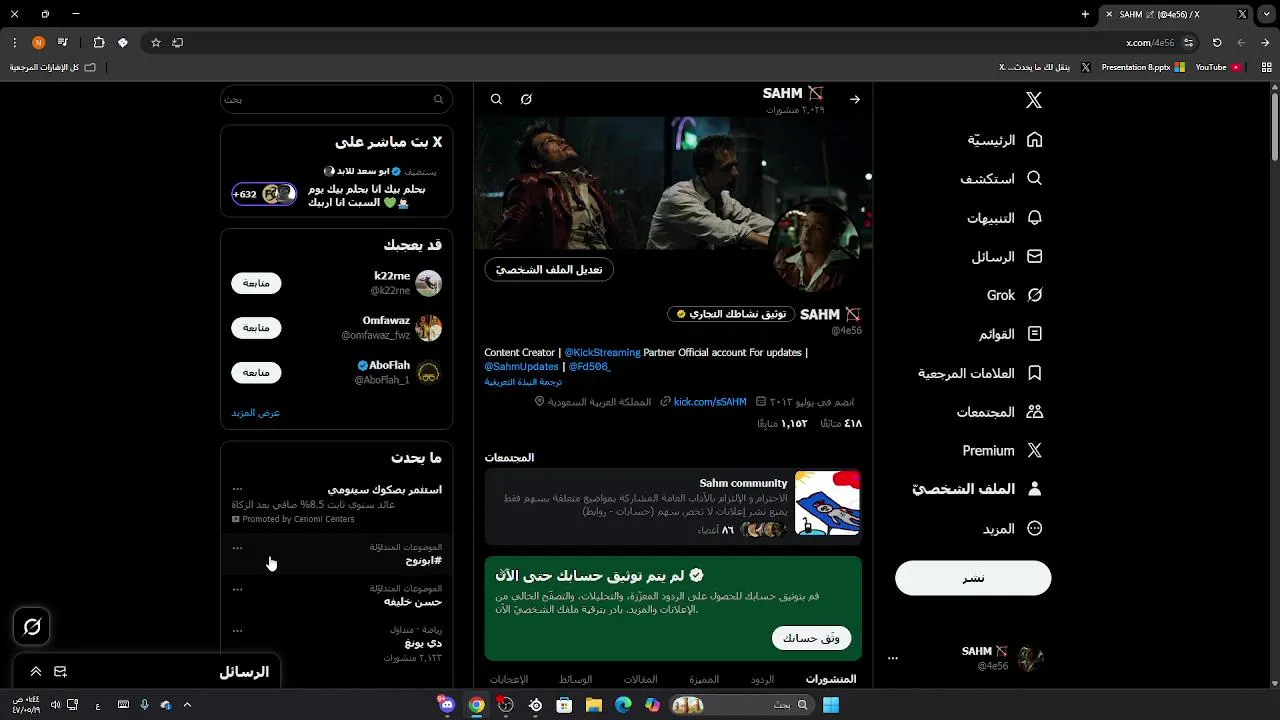
Task: Click the back arrow on profile header
Action: point(855,99)
